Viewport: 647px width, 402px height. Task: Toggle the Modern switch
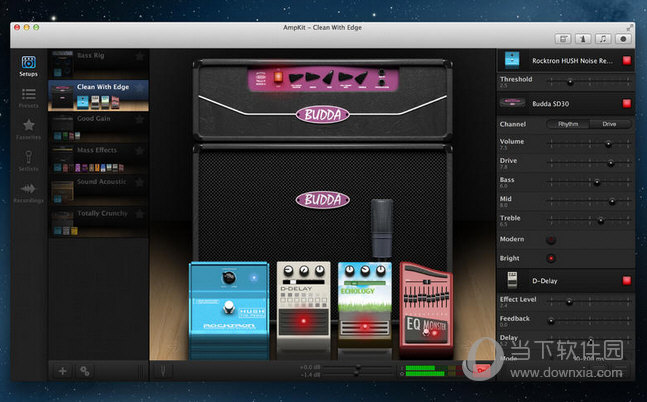click(x=550, y=239)
